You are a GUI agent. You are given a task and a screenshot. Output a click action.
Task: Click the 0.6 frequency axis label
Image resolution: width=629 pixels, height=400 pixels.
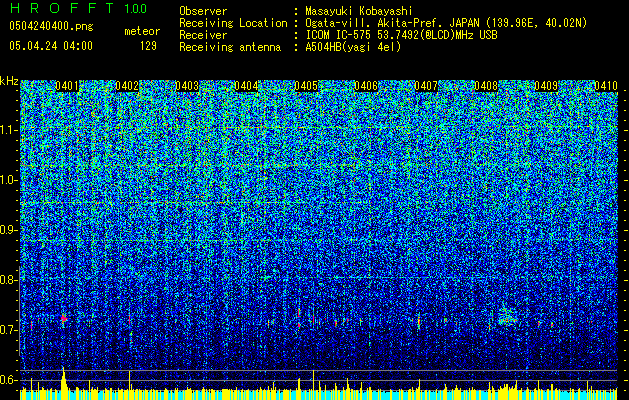point(8,380)
